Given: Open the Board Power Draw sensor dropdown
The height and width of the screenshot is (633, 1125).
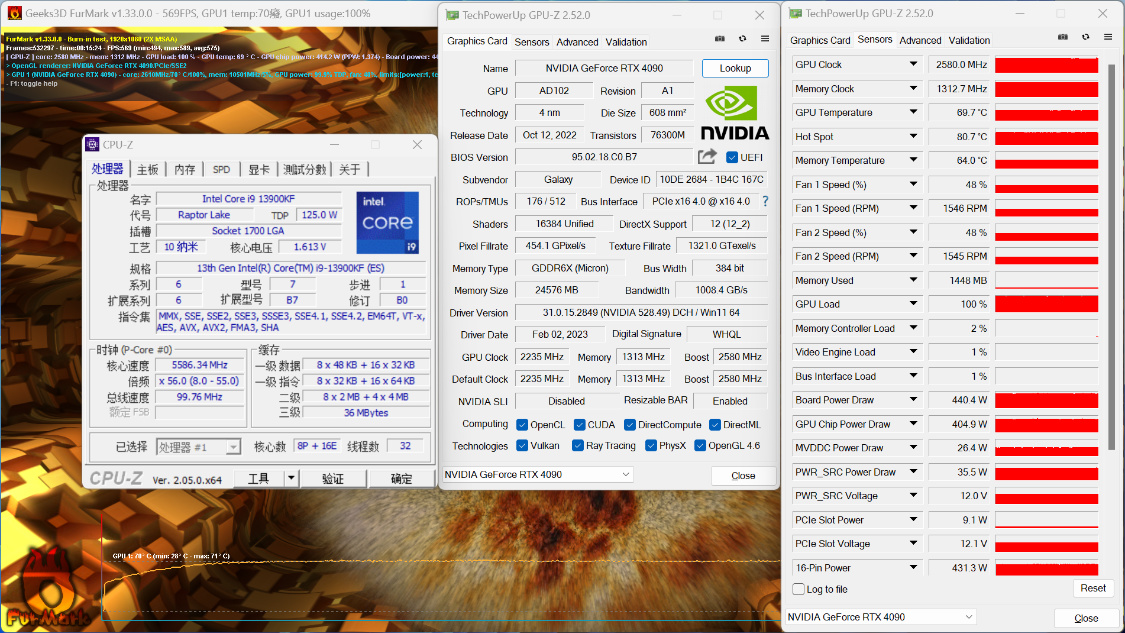Looking at the screenshot, I should click(x=913, y=400).
